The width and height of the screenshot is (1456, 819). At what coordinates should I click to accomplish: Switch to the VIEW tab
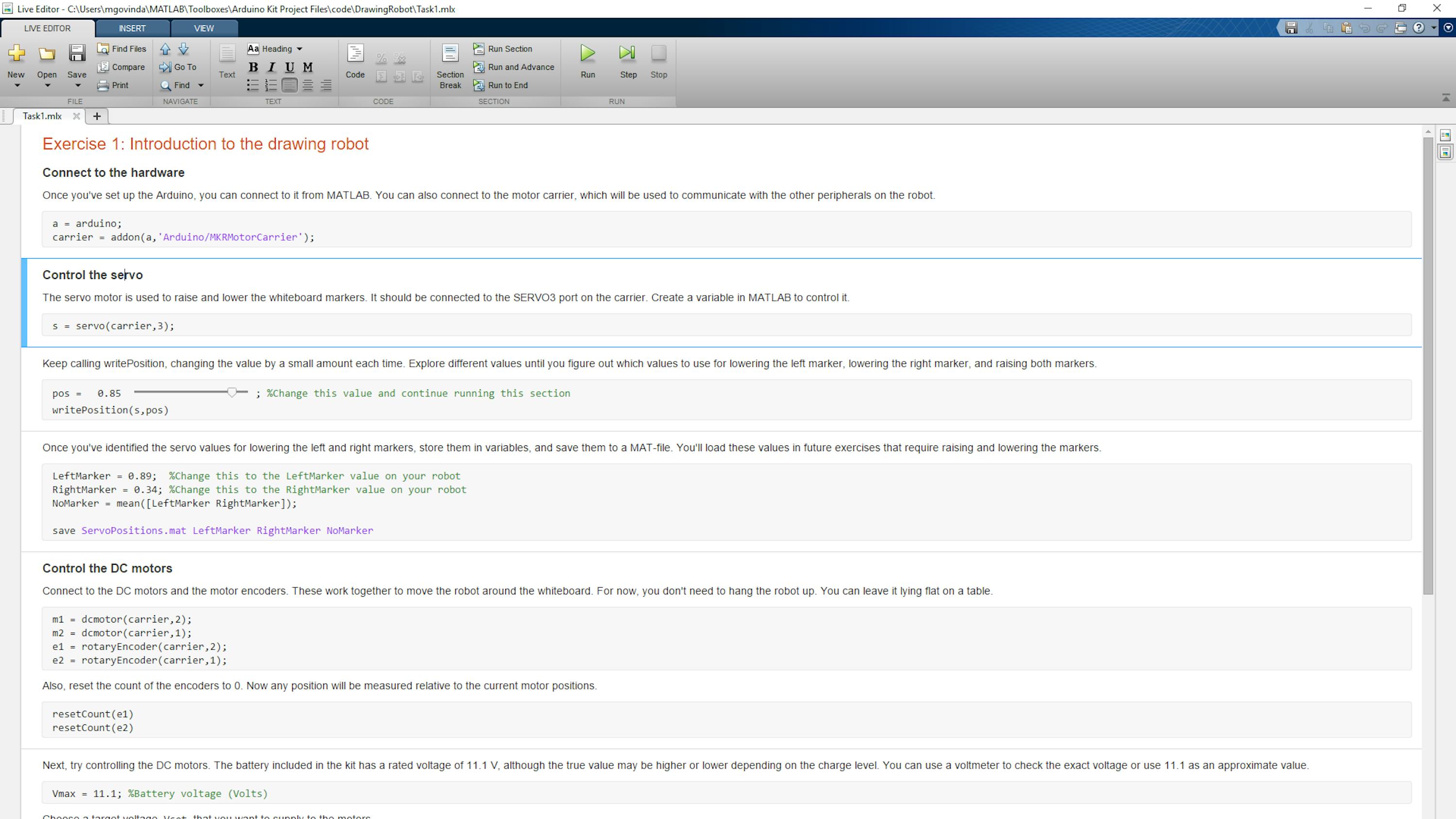(203, 28)
